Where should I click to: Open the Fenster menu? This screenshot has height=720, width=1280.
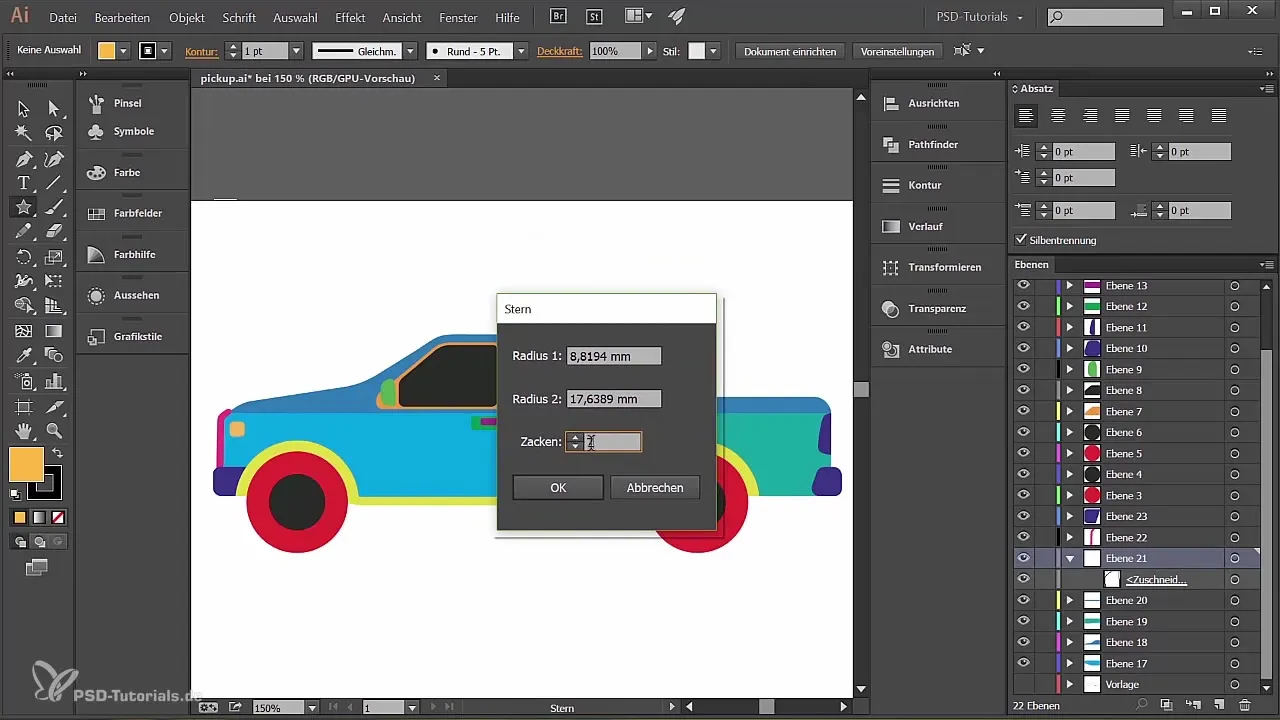(458, 18)
